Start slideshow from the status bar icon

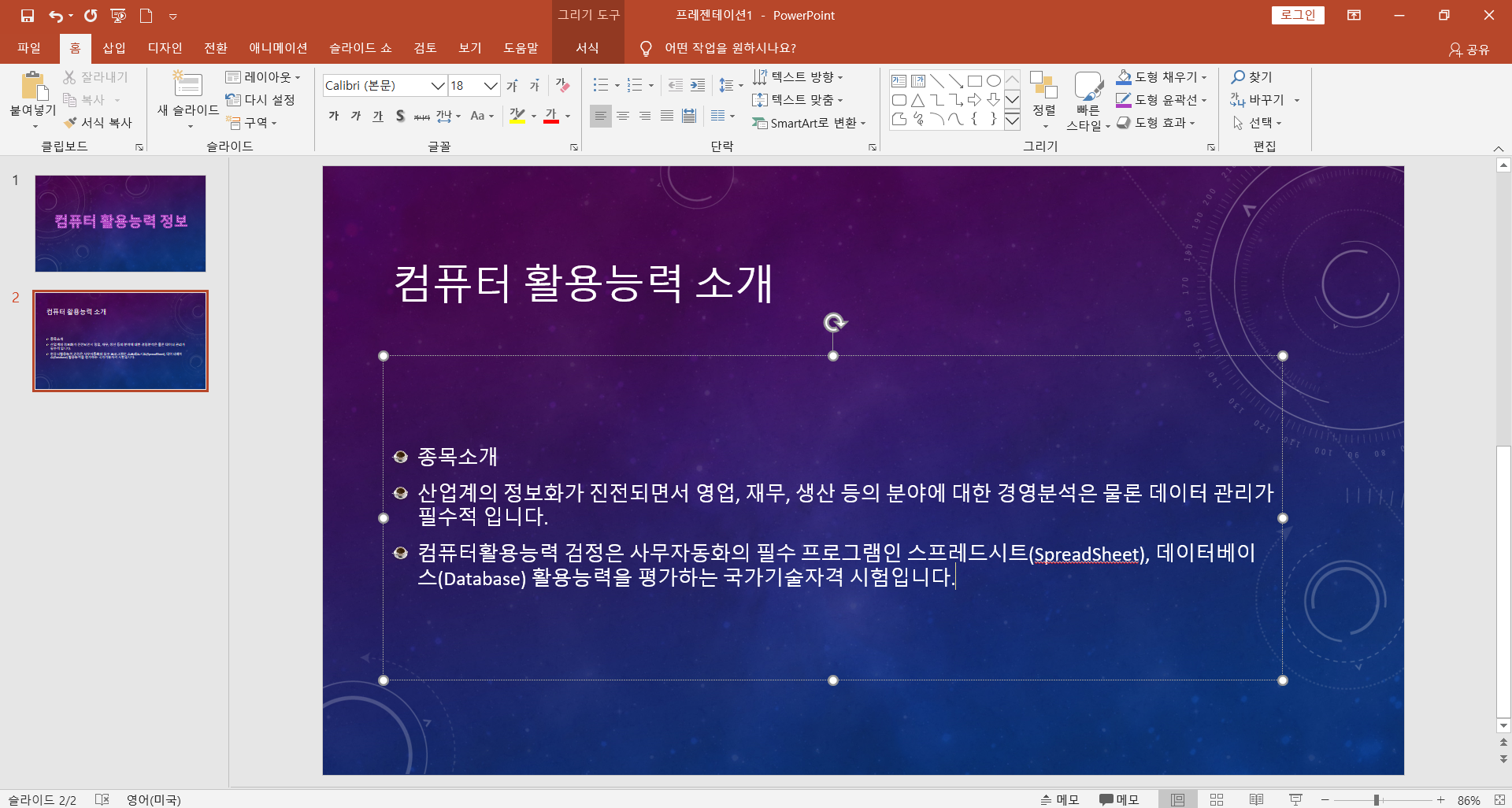pyautogui.click(x=1295, y=799)
